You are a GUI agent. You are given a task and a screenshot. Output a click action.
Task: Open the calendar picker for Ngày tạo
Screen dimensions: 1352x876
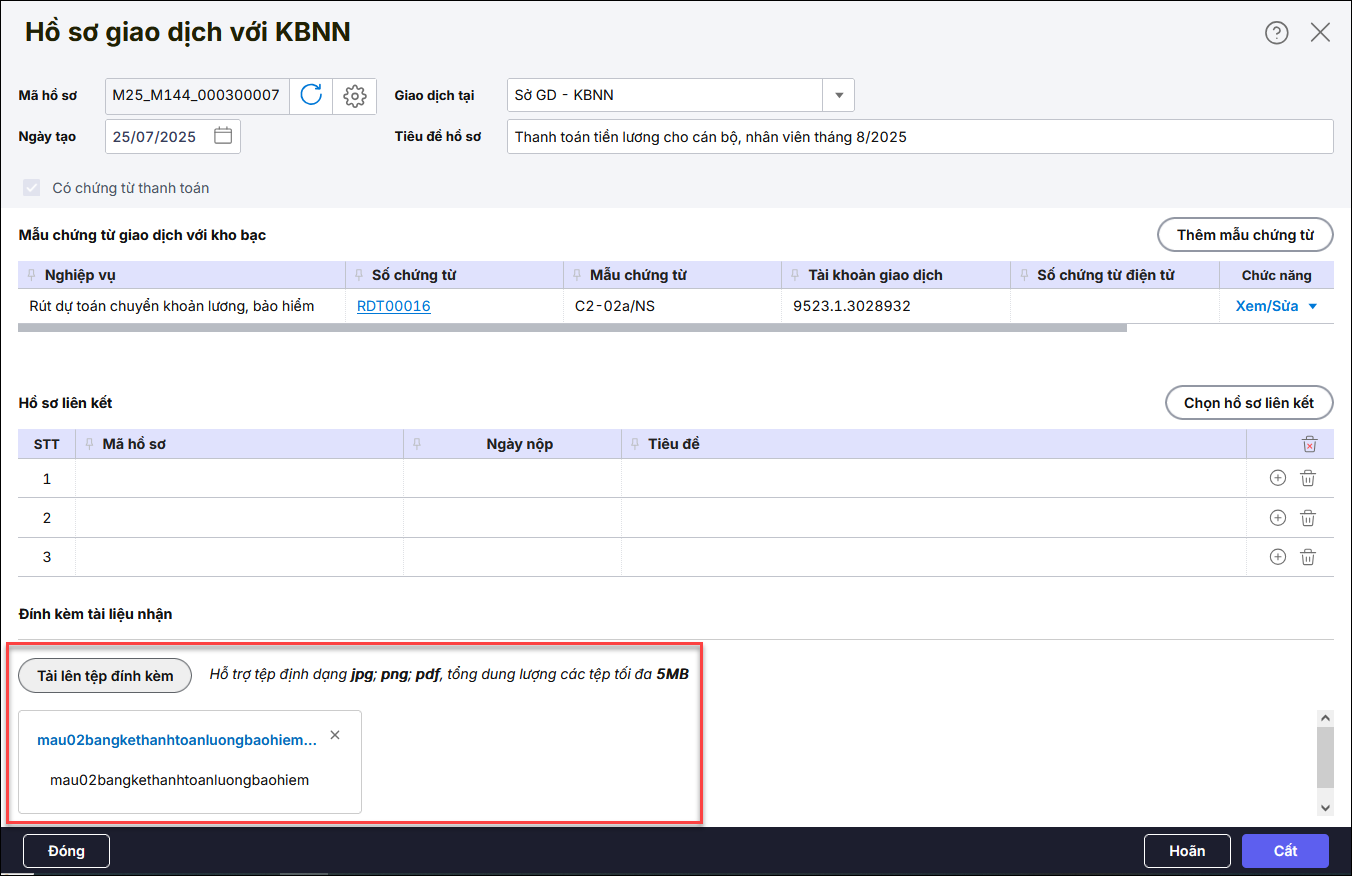223,137
